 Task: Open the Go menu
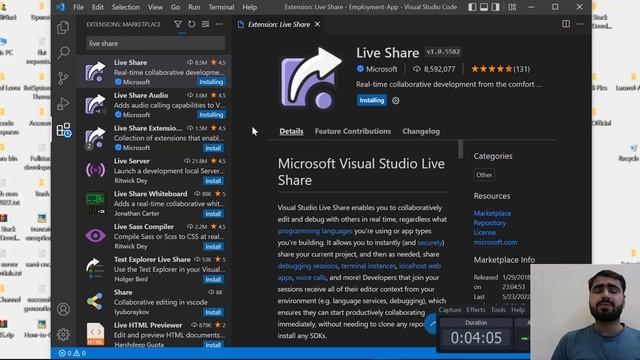click(175, 7)
